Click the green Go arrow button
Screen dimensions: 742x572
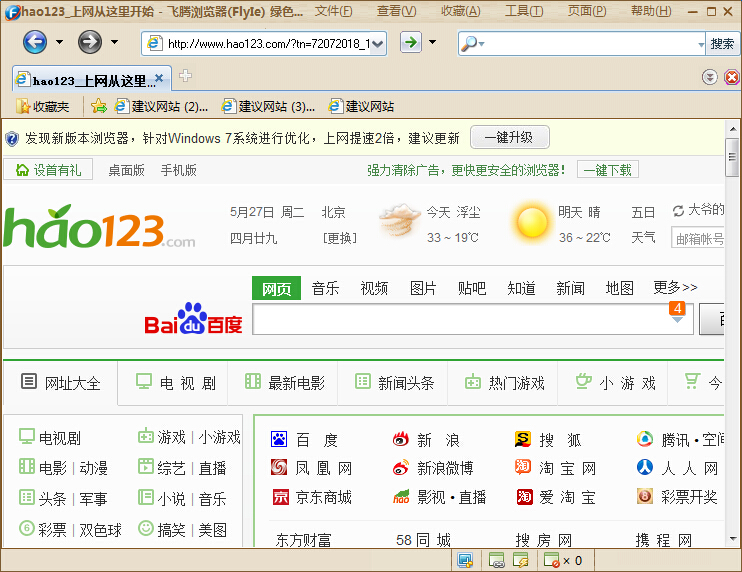click(411, 43)
